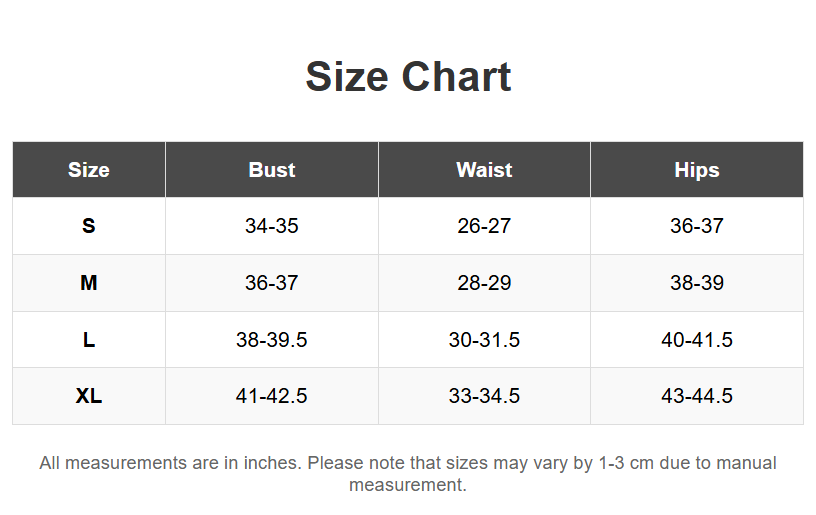Click the Waist column header
Image resolution: width=816 pixels, height=515 pixels.
pyautogui.click(x=484, y=170)
